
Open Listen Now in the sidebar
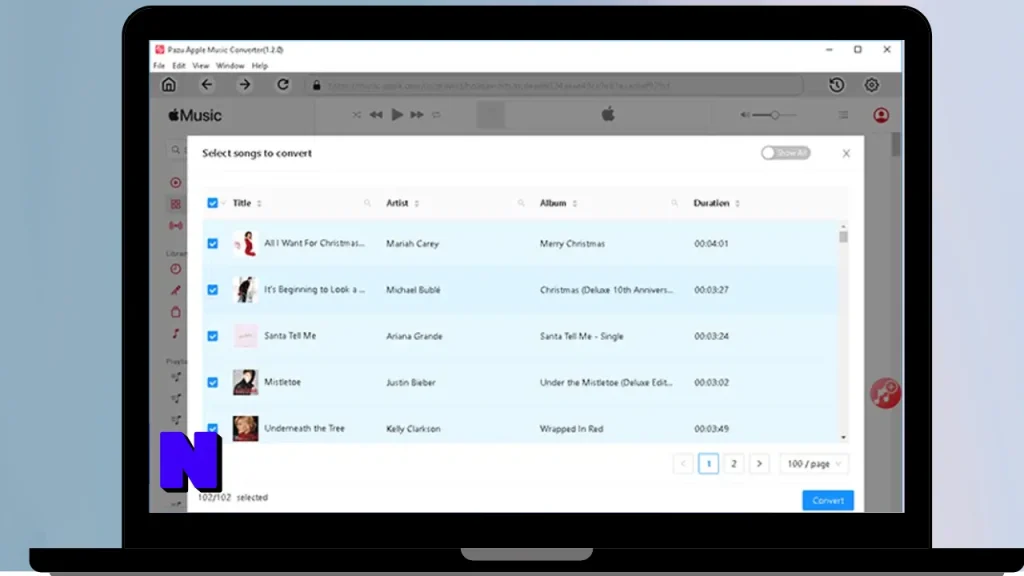tap(176, 183)
